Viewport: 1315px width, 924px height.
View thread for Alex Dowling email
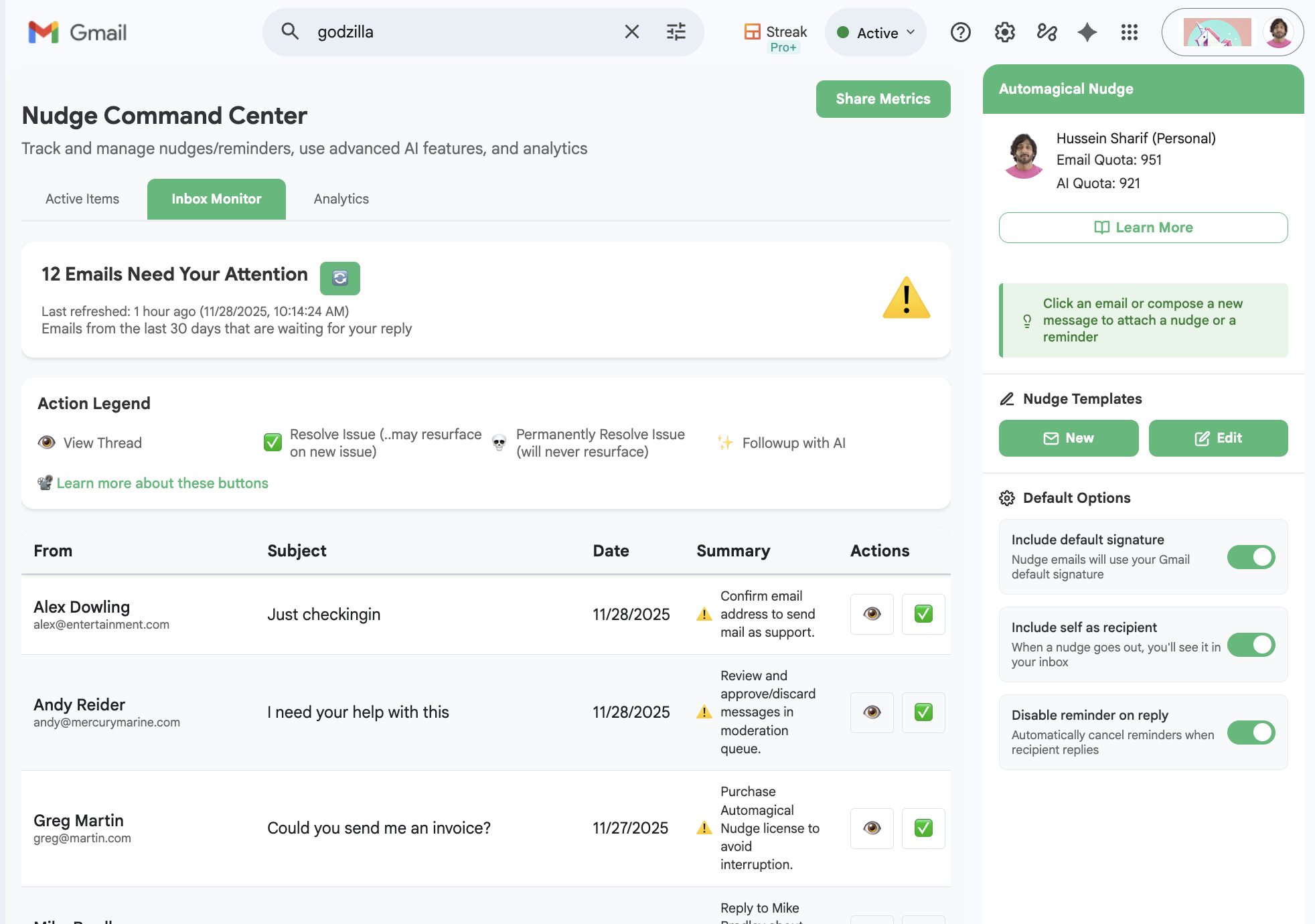pyautogui.click(x=872, y=614)
